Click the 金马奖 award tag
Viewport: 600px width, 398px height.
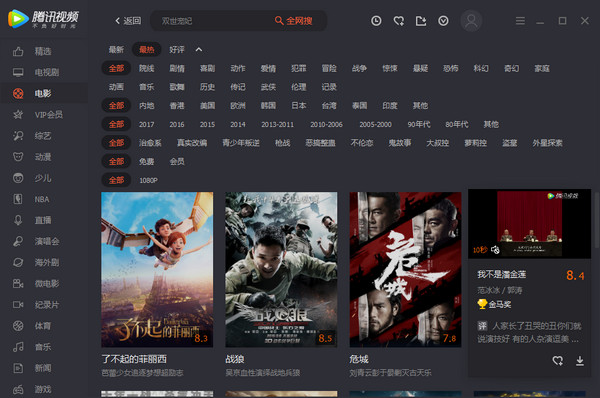coord(494,304)
